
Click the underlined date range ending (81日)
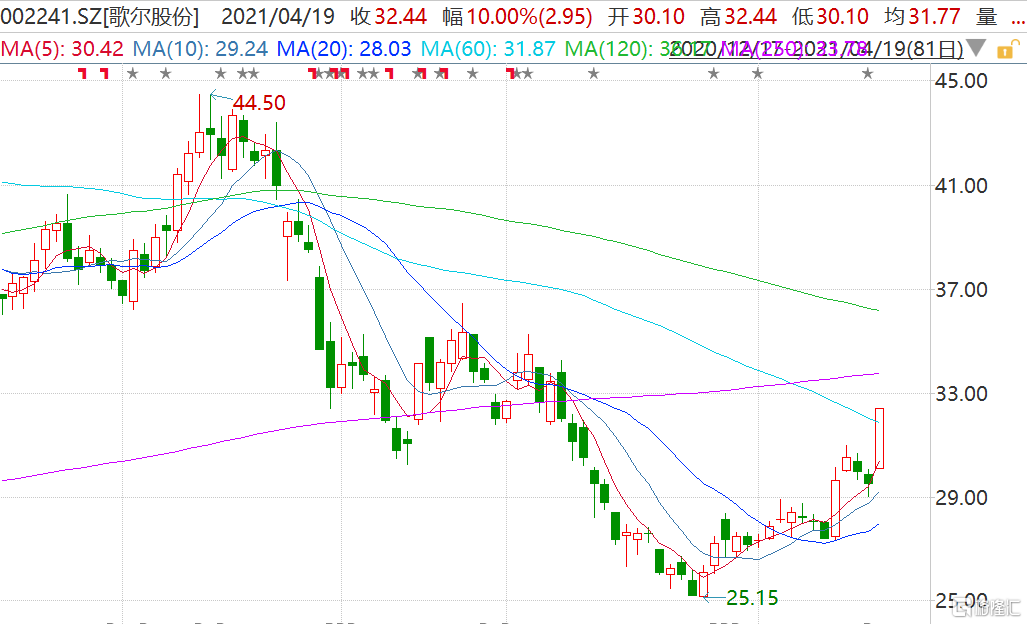[816, 49]
